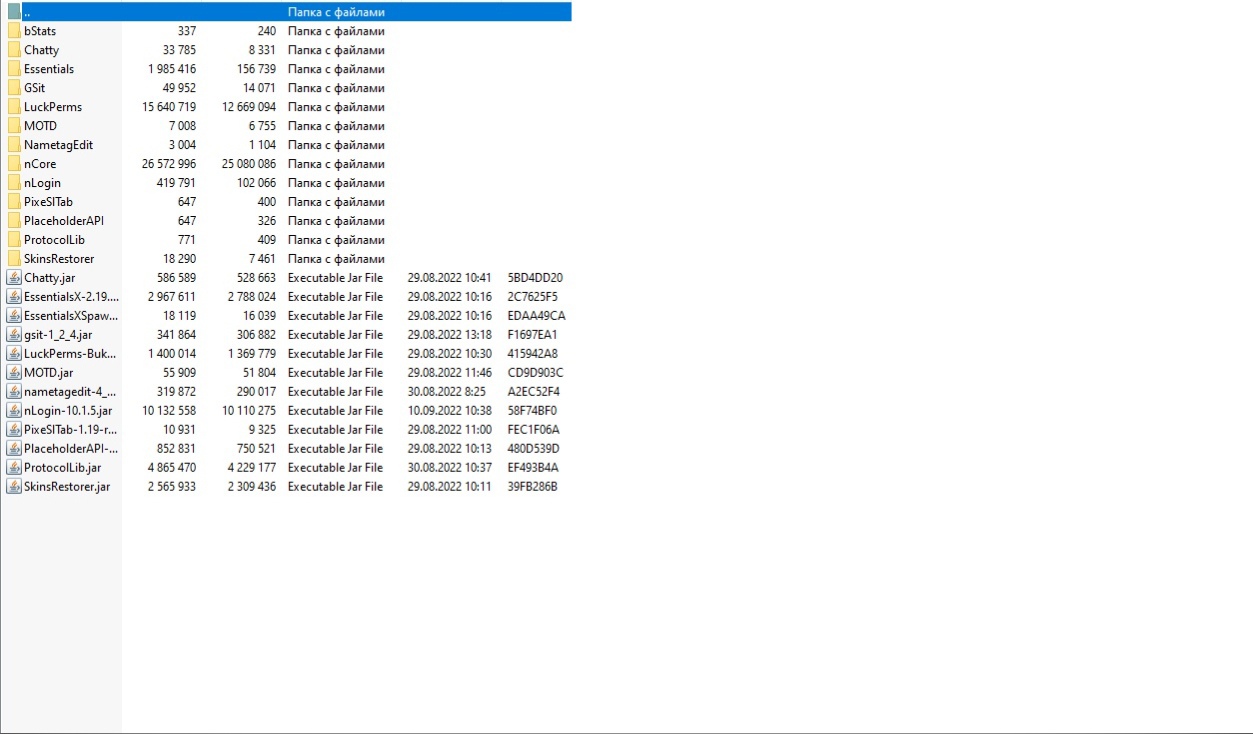Click the ProtocolLib.jar file icon
Viewport: 1253px width, 734px height.
[x=14, y=468]
